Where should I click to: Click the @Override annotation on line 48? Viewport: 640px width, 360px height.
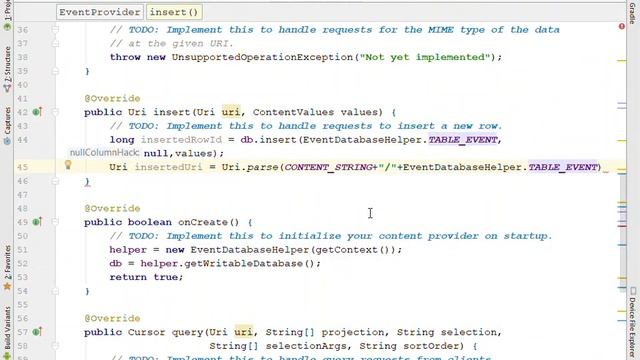(x=112, y=209)
